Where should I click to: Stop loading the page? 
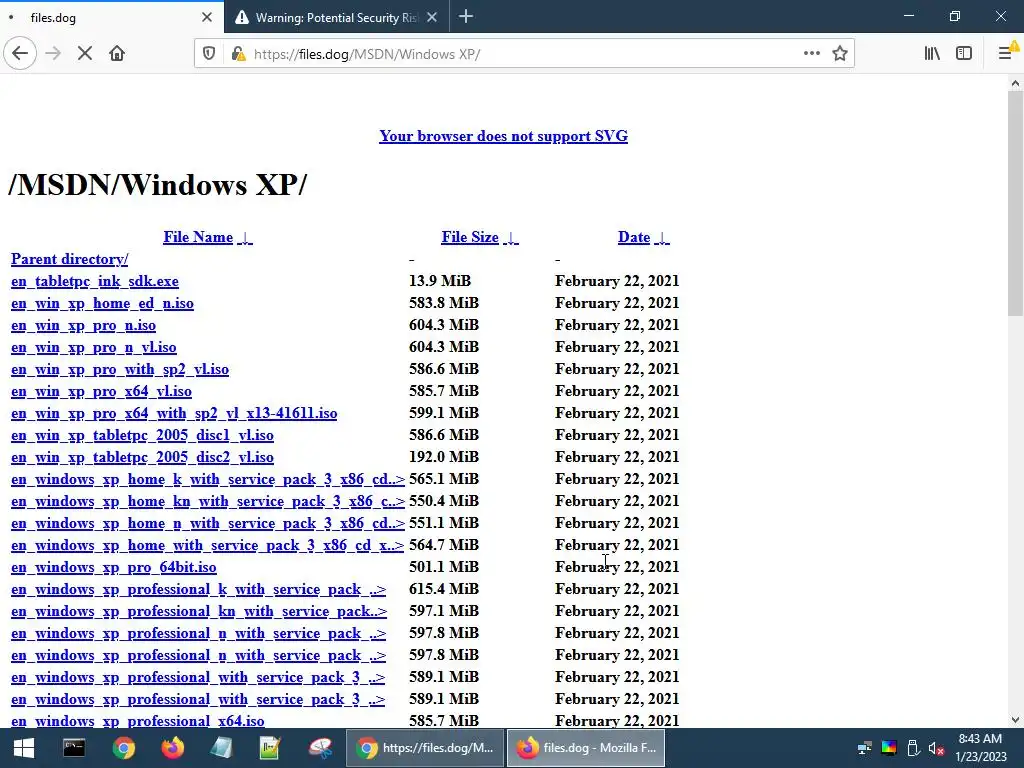pos(85,54)
